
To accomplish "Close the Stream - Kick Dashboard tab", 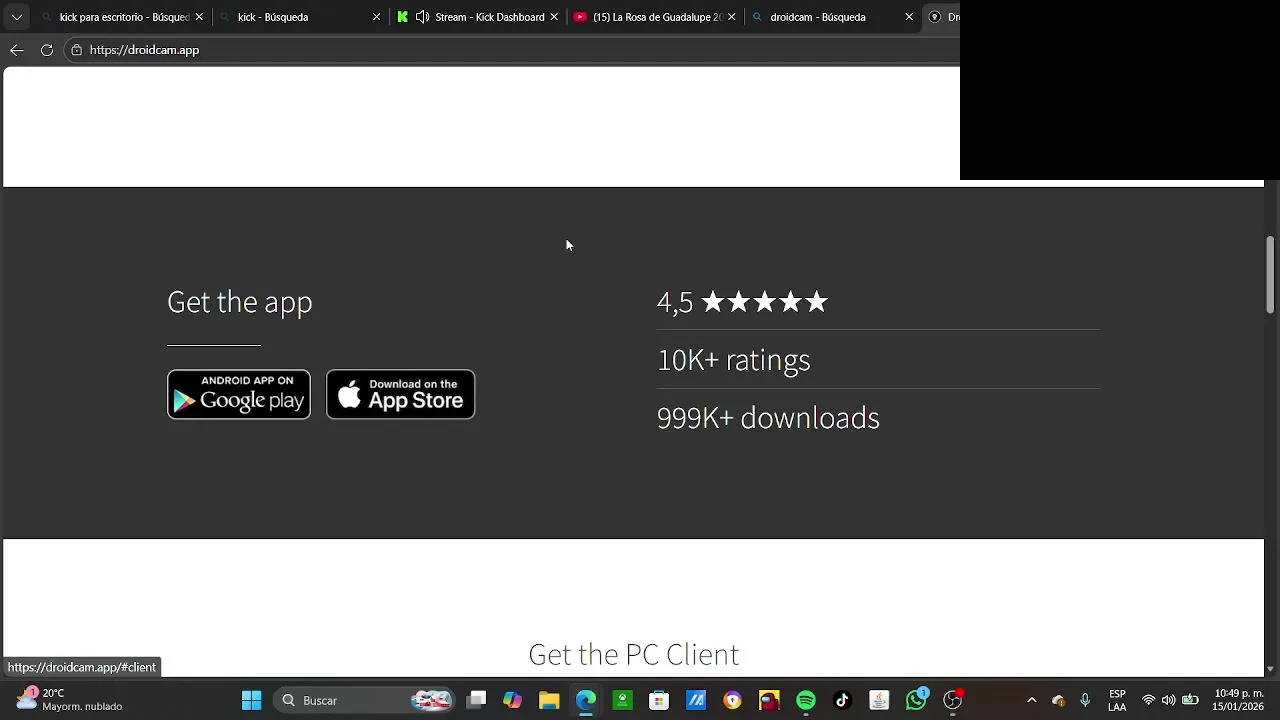I will 554,17.
